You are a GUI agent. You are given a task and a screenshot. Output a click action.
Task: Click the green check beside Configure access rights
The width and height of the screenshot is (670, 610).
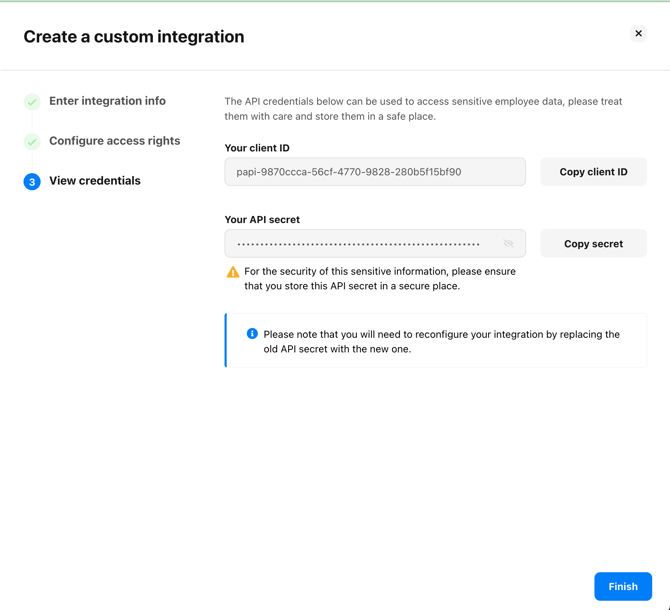[x=32, y=141]
